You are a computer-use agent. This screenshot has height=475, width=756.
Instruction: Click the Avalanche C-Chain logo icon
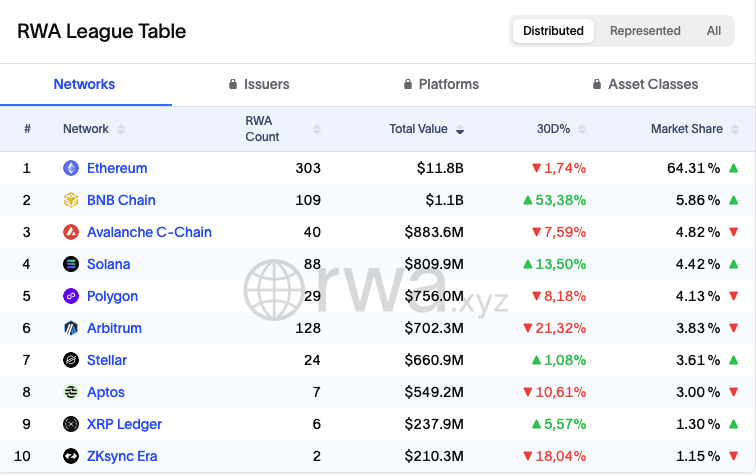(x=71, y=232)
